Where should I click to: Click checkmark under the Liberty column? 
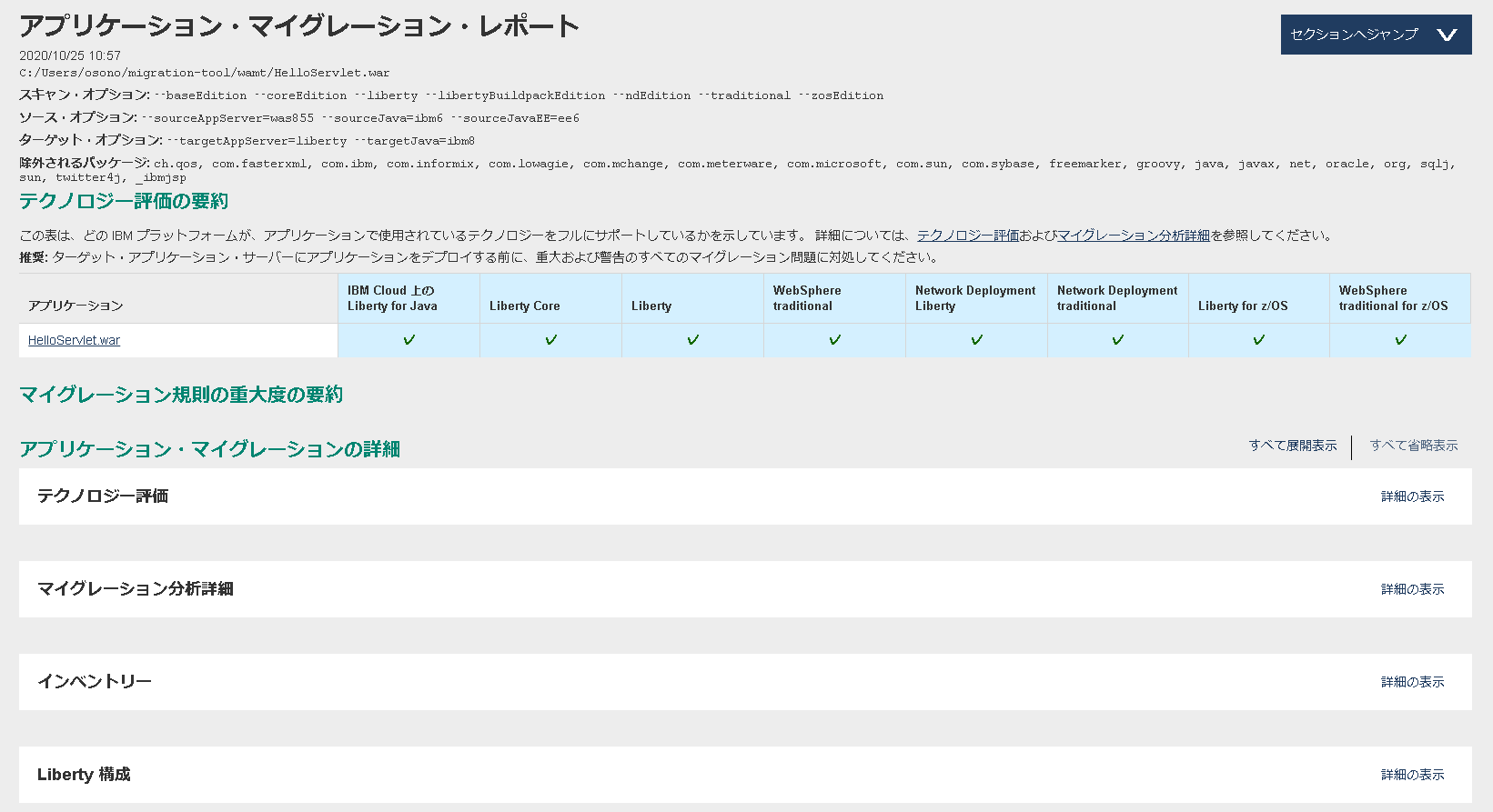point(693,340)
